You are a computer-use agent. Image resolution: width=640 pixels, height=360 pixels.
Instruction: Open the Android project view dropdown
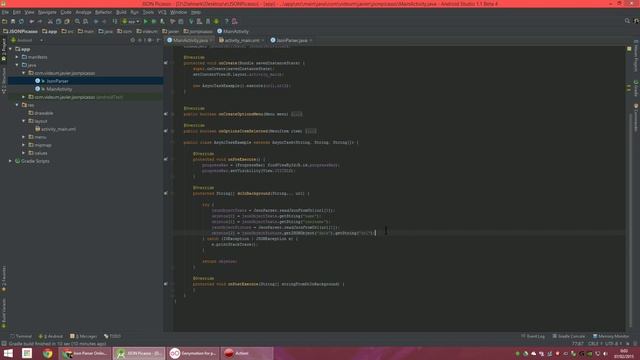(x=27, y=40)
